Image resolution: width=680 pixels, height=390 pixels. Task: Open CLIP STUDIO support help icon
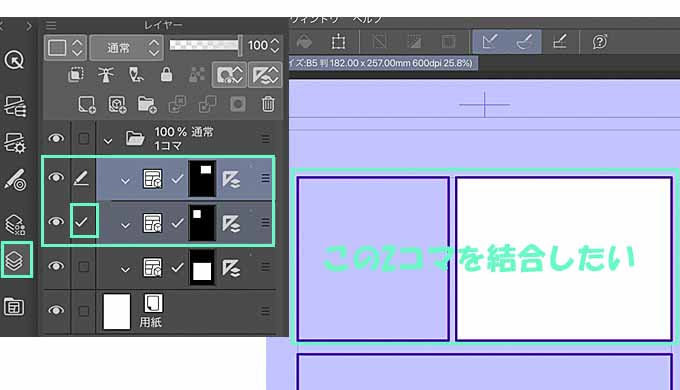click(600, 42)
